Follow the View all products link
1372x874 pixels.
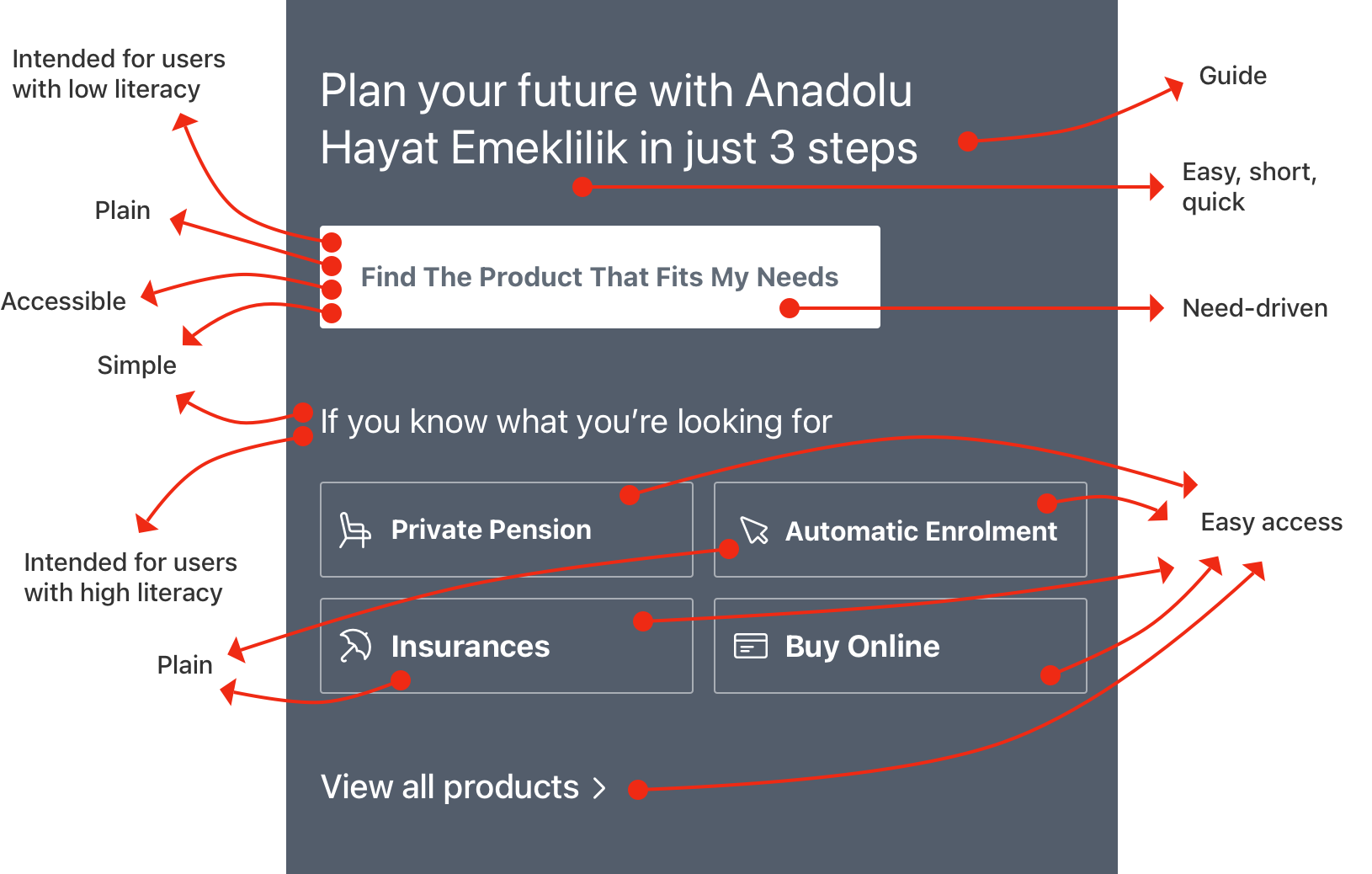coord(463,787)
